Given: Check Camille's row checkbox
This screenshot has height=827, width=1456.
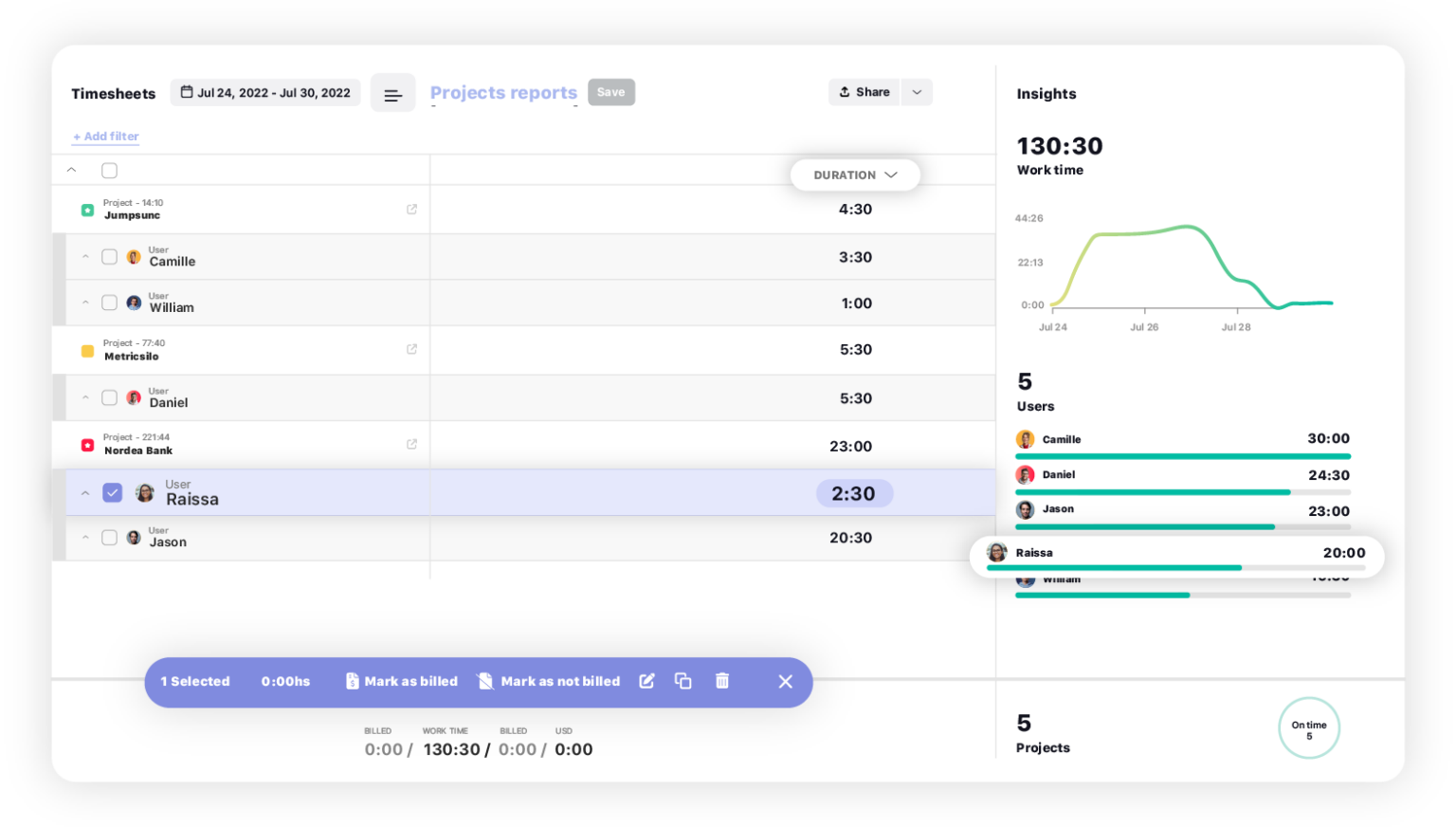Looking at the screenshot, I should [x=109, y=256].
